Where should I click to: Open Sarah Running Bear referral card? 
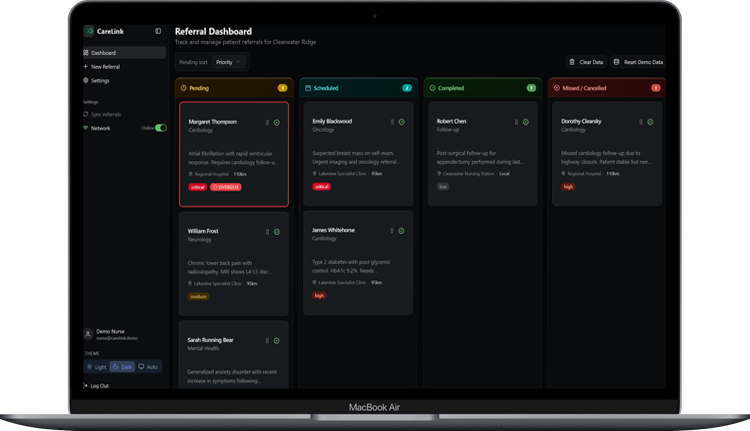[233, 355]
